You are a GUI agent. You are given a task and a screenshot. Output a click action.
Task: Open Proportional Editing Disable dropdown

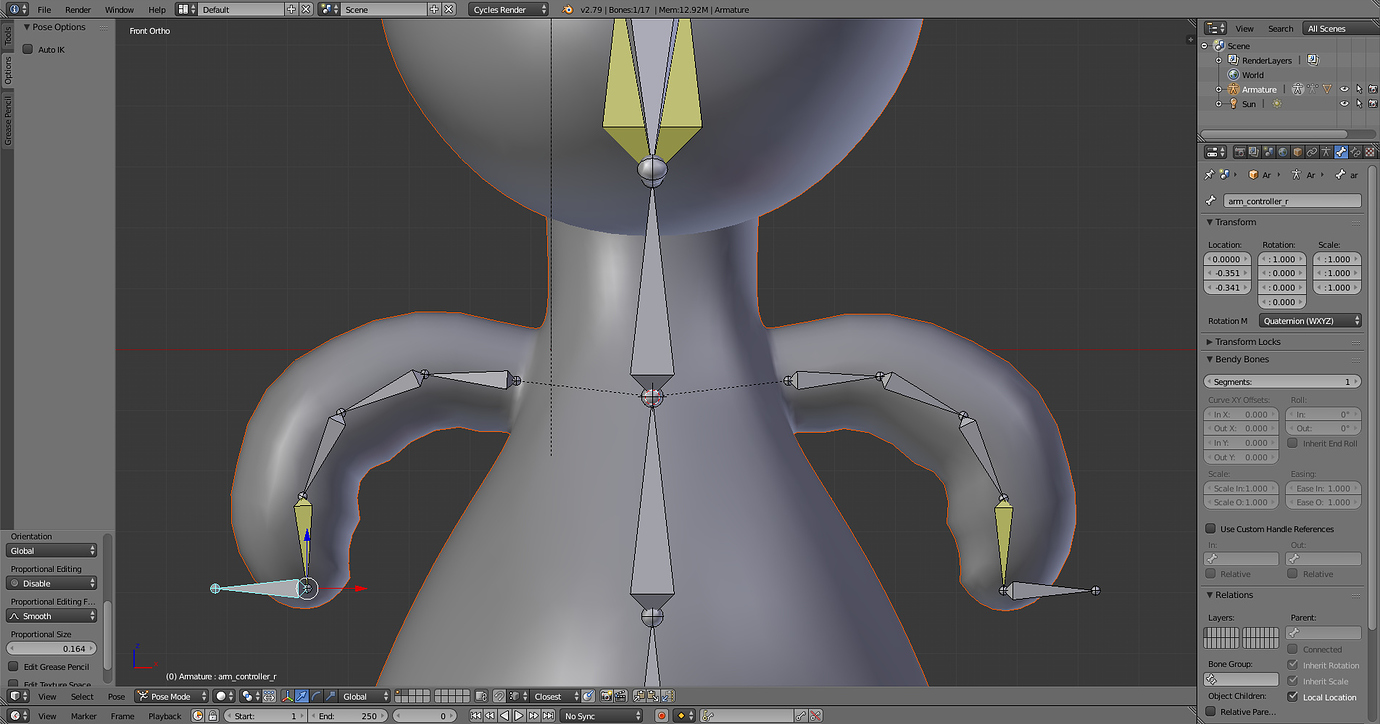tap(52, 583)
